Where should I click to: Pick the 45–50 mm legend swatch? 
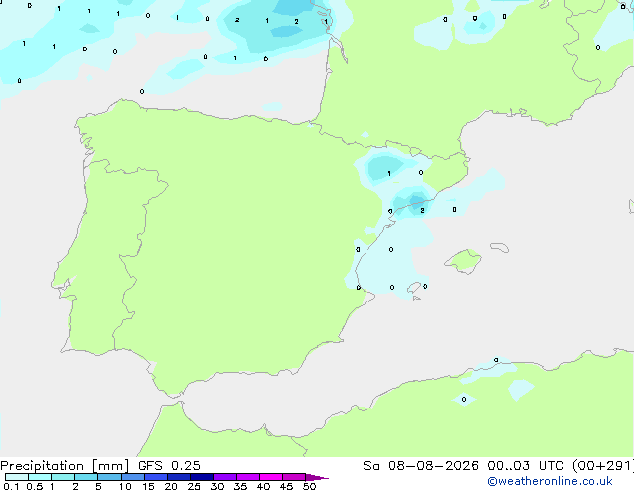pyautogui.click(x=294, y=477)
